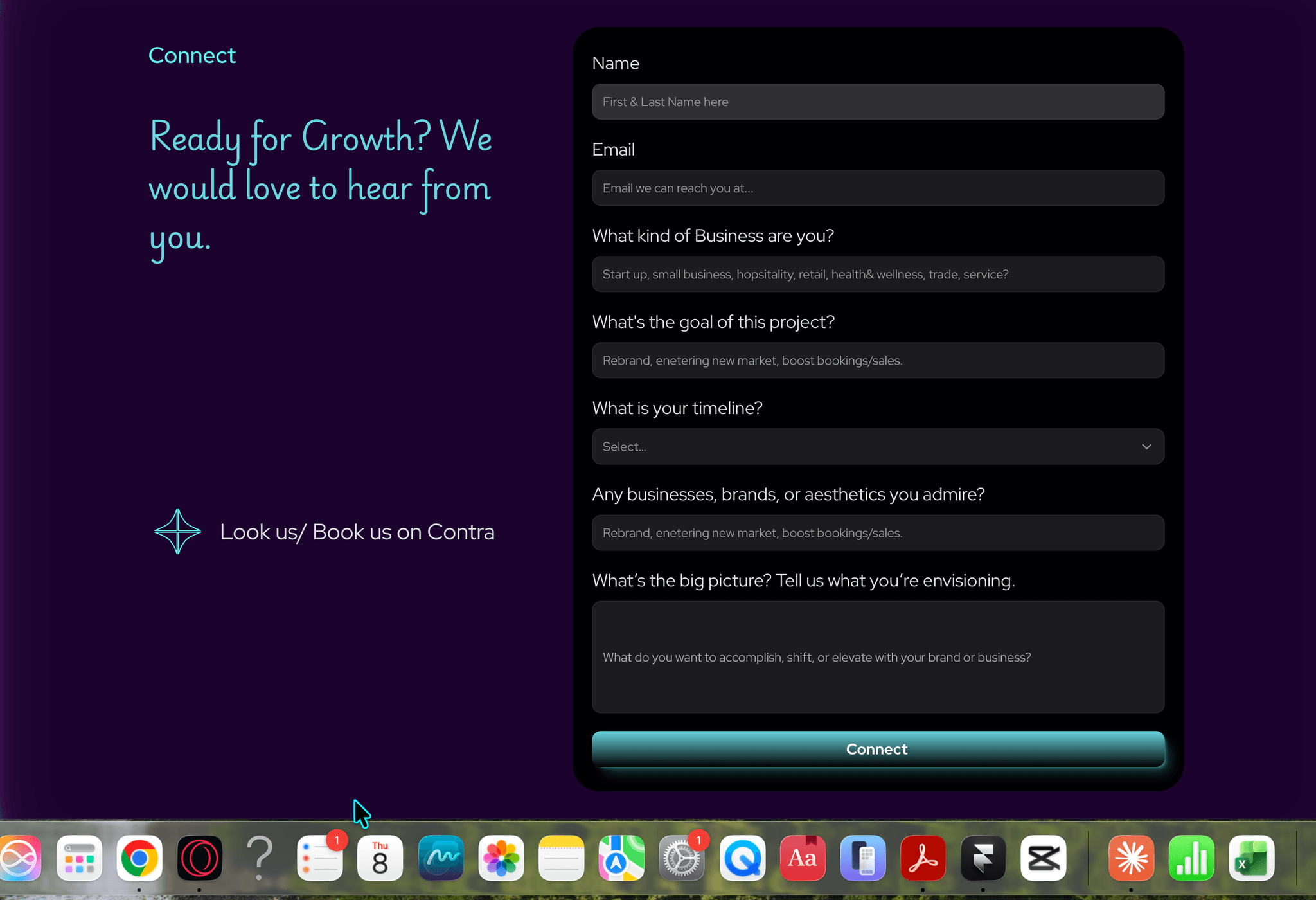Viewport: 1316px width, 900px height.
Task: Open Microsoft Excel in the dock
Action: coord(1252,858)
